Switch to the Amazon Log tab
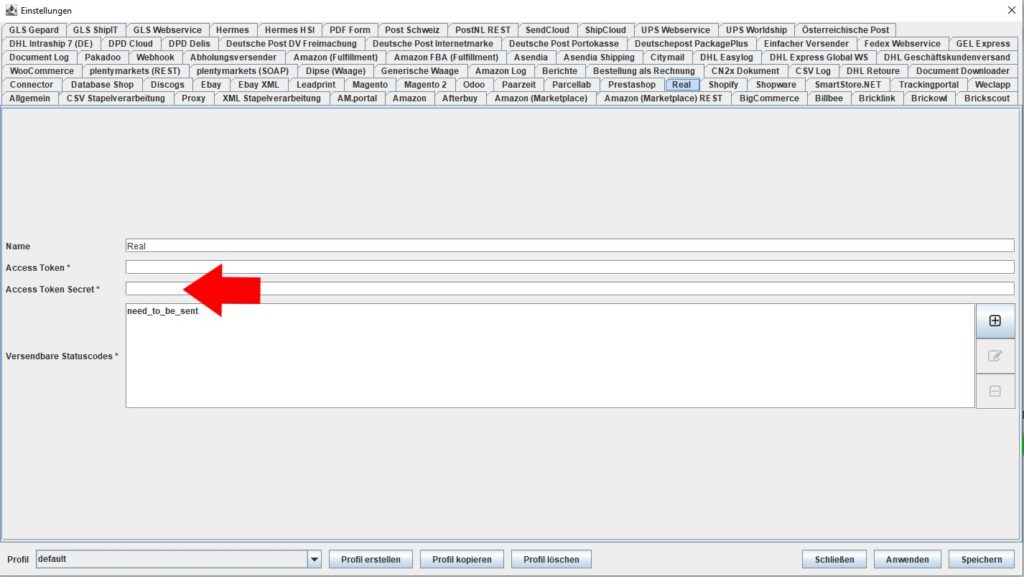 point(500,70)
